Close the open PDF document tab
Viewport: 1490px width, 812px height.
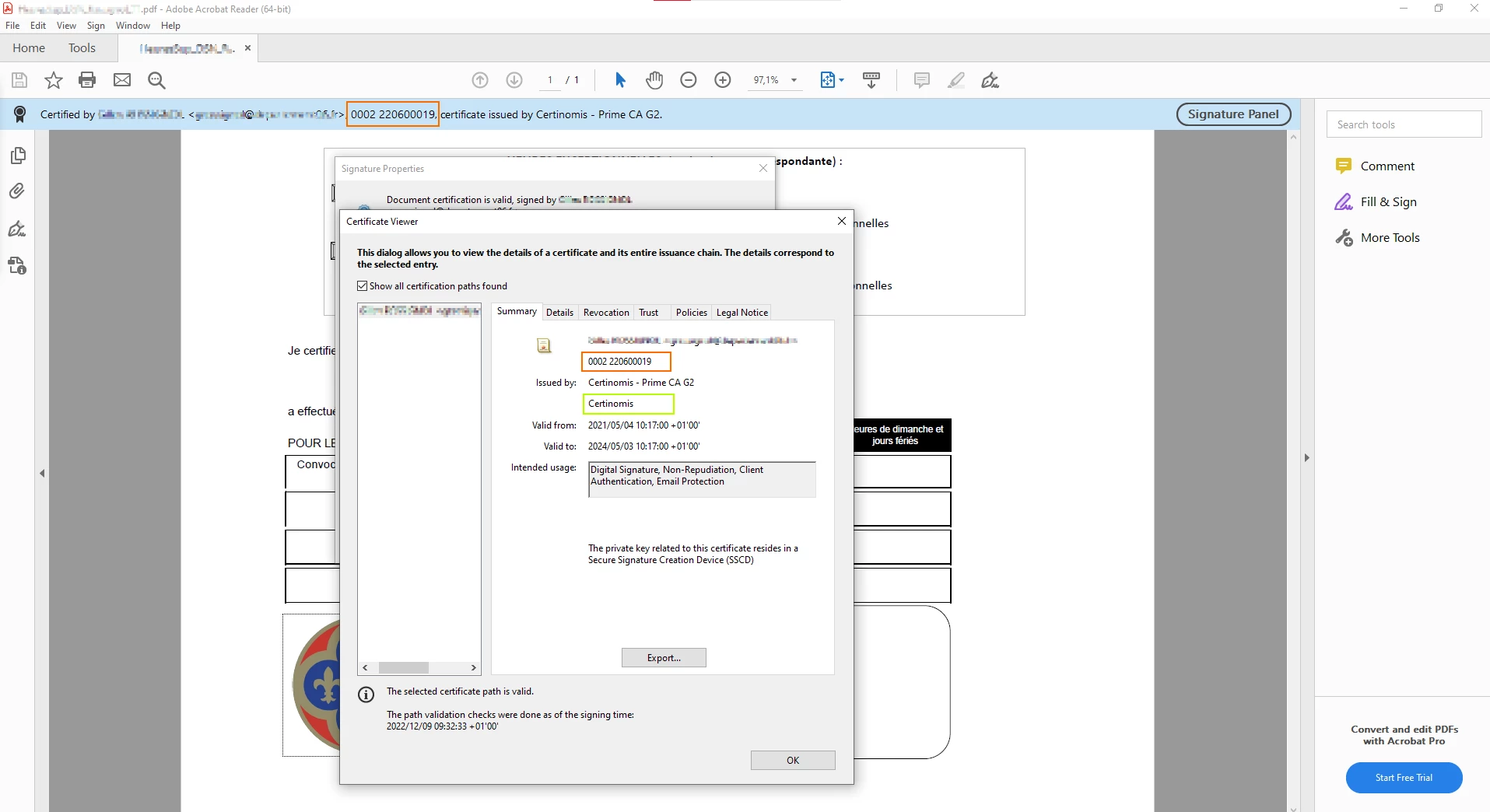(x=247, y=48)
